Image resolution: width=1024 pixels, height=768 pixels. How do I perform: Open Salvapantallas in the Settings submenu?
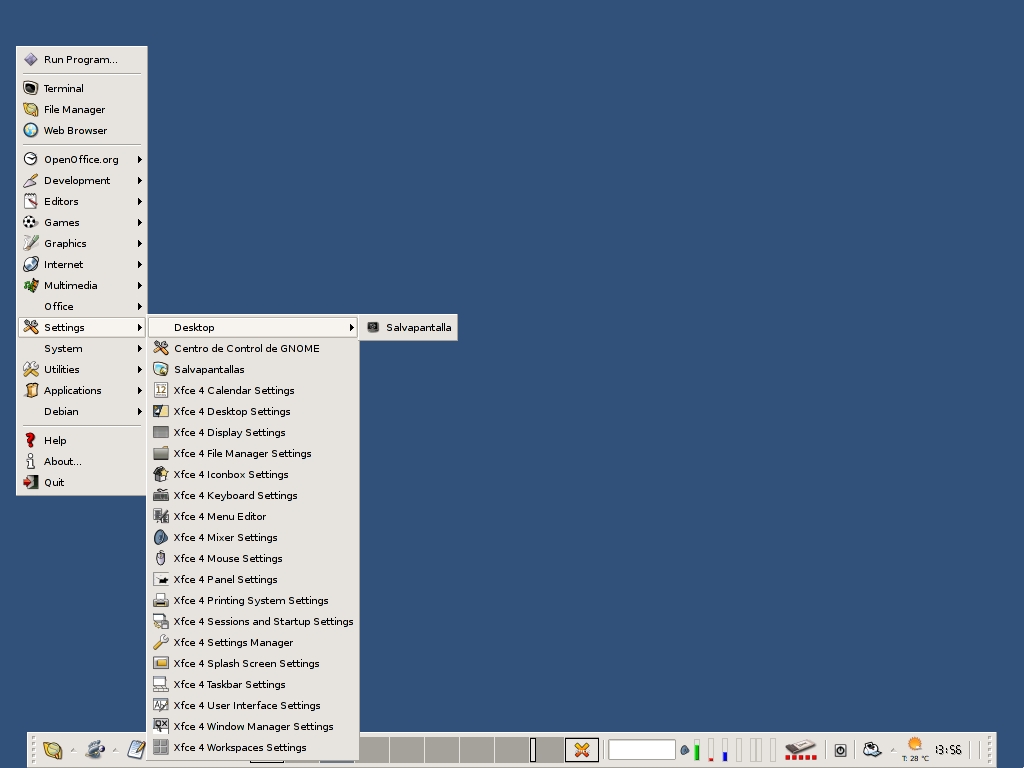click(x=253, y=369)
